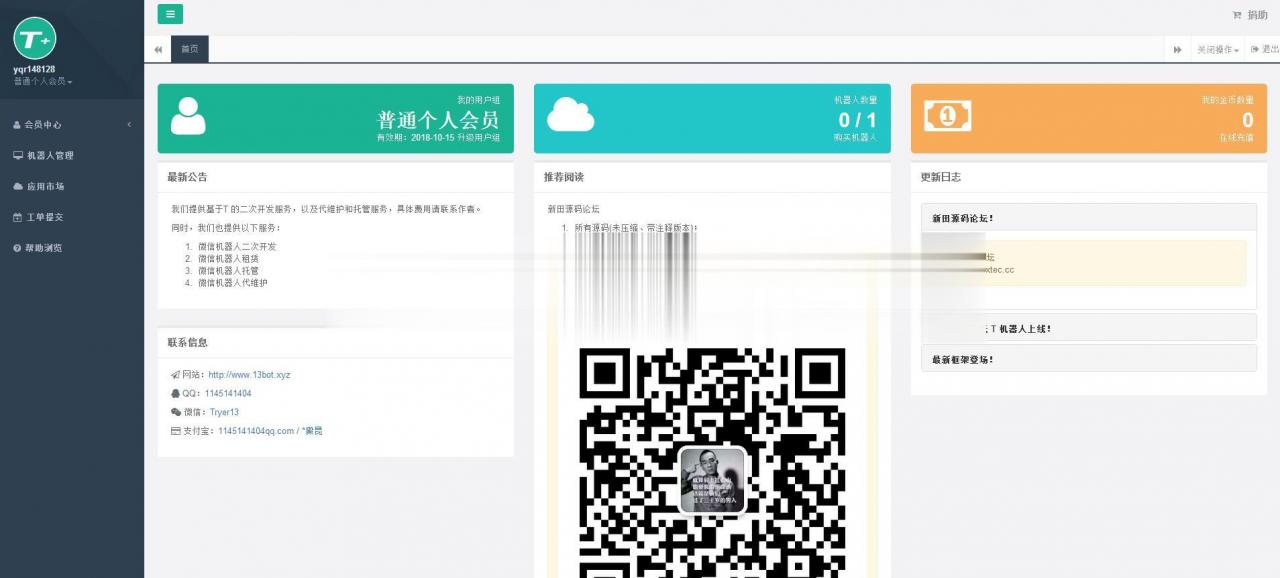This screenshot has height=578, width=1280.
Task: Click the shopping cart icon beside 捐助
Action: click(1237, 15)
